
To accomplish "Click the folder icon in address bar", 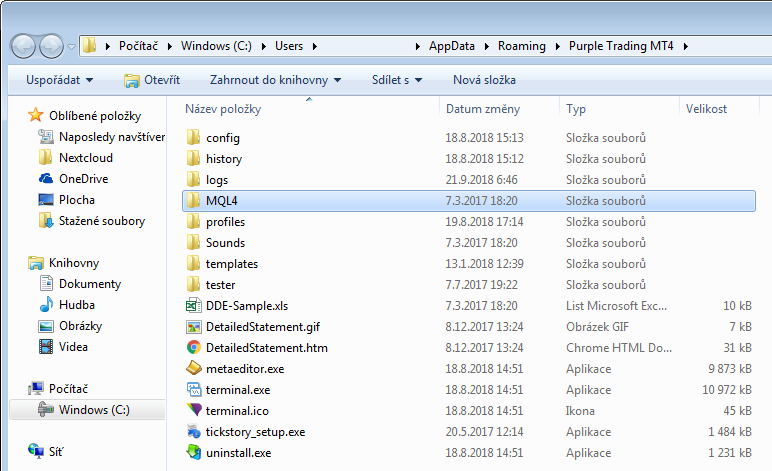I will tap(89, 46).
